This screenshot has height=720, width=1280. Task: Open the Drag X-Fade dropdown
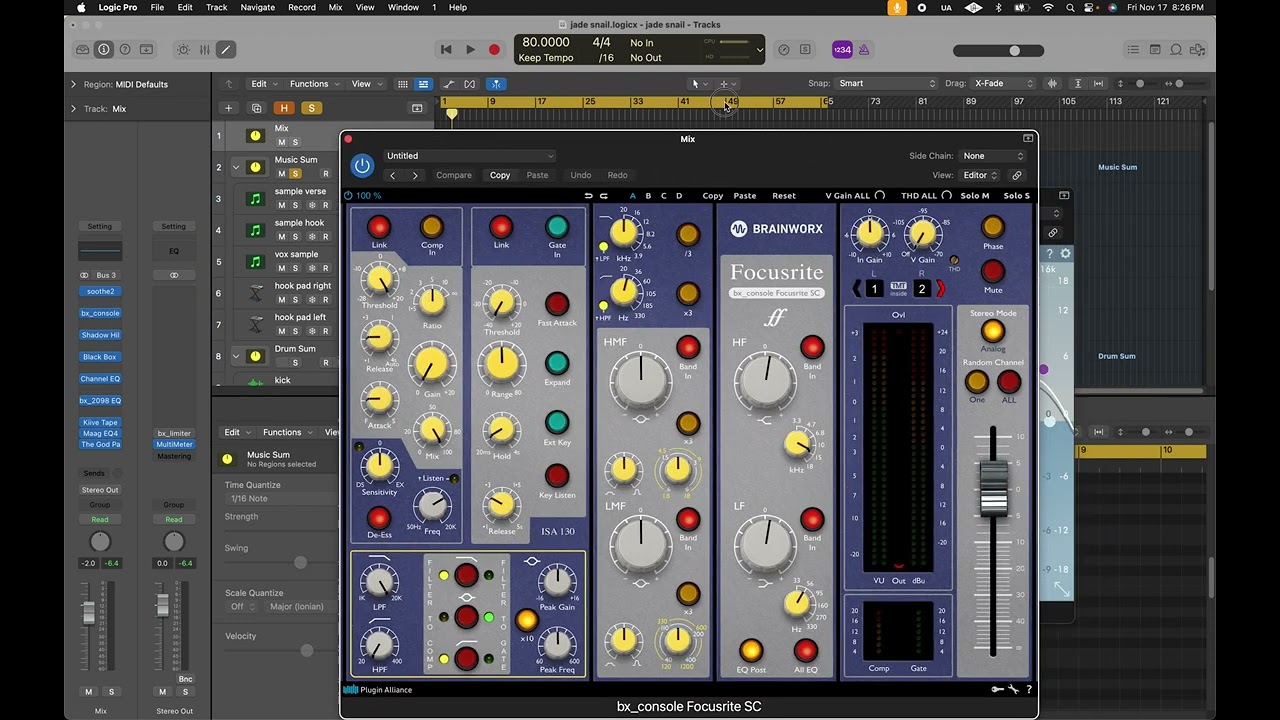pyautogui.click(x=1004, y=84)
